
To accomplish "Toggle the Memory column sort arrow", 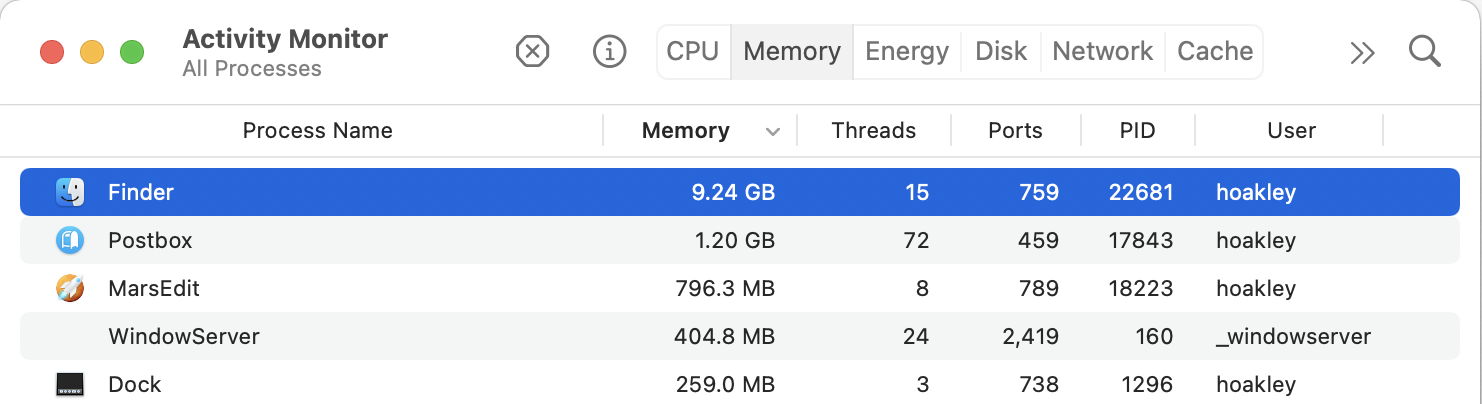I will pos(772,131).
